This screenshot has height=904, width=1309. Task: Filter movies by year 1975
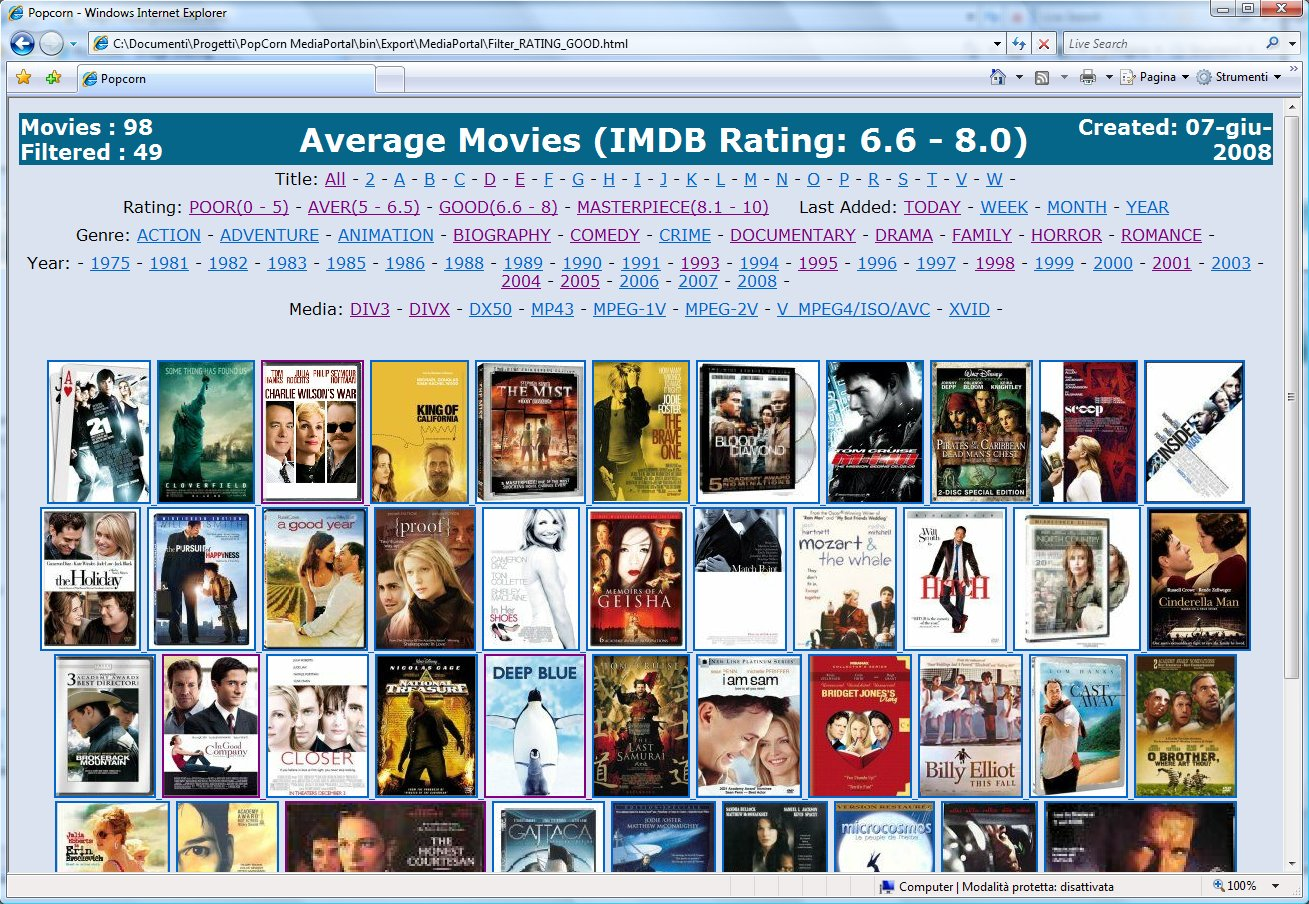[x=110, y=263]
